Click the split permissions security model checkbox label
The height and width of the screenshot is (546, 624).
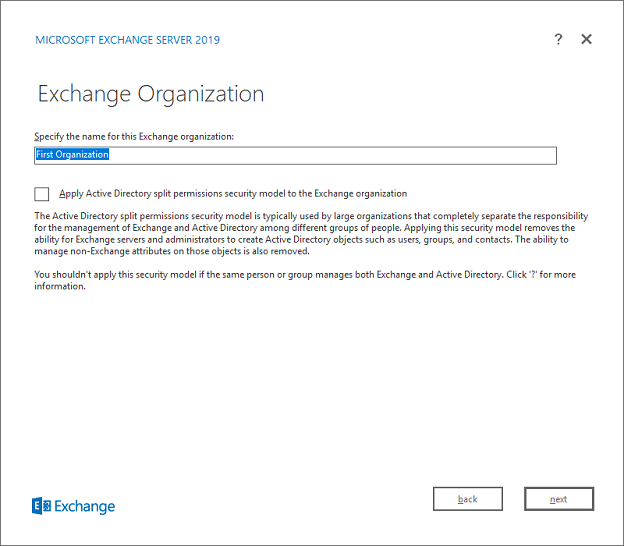pos(232,194)
